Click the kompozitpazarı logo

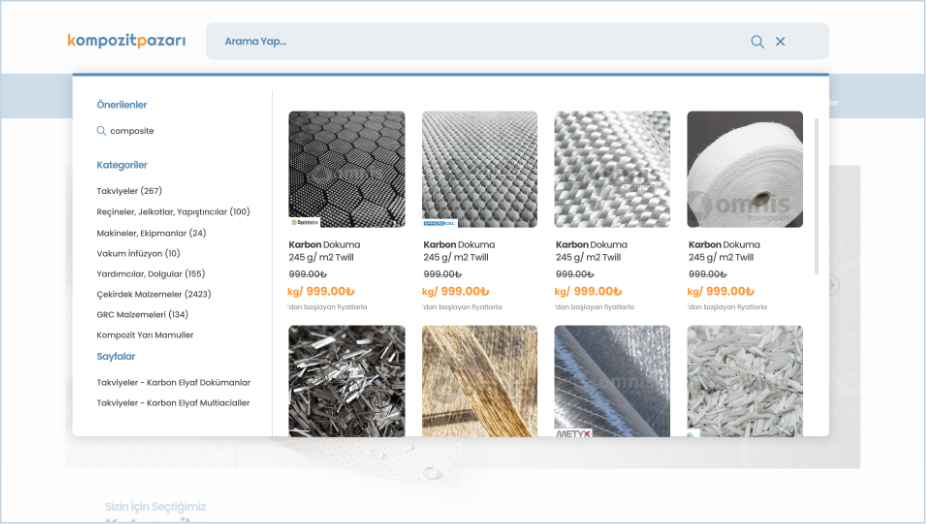126,41
